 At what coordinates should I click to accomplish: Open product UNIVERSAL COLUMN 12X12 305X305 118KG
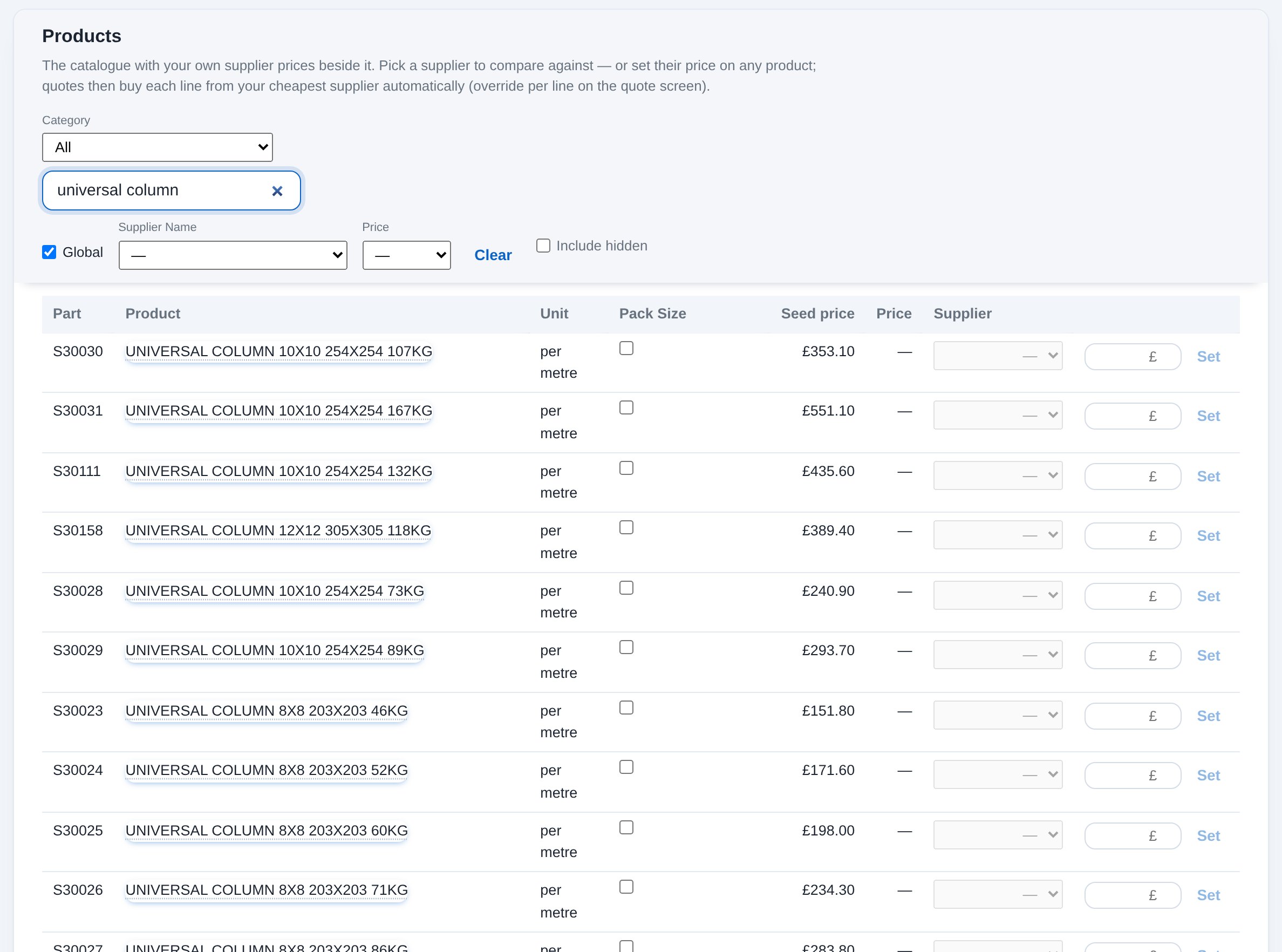point(278,531)
